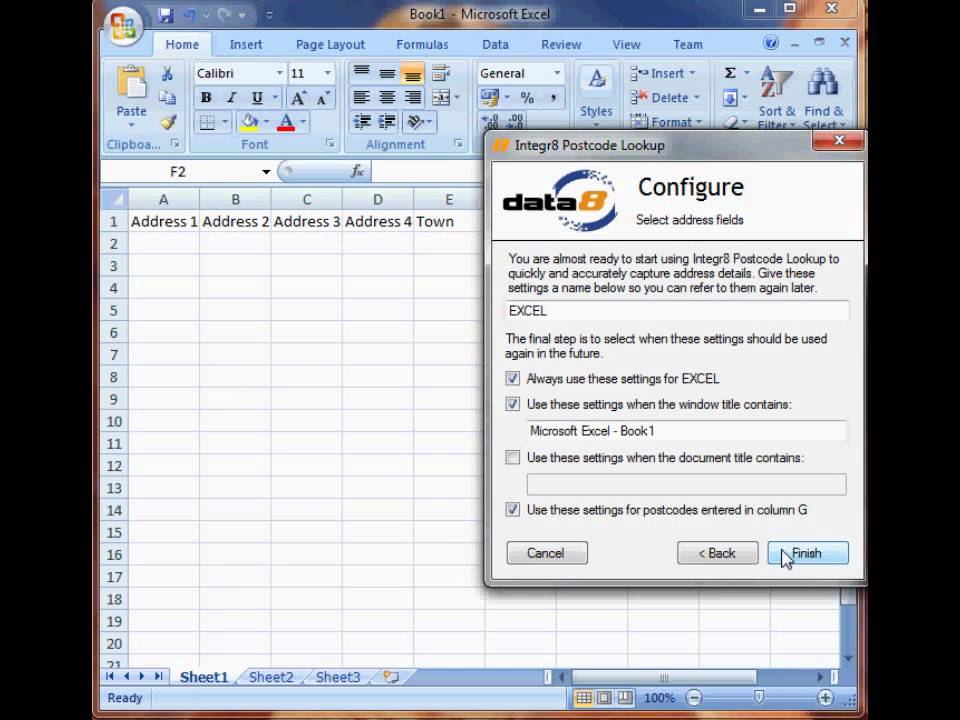960x720 pixels.
Task: Open the font size 11 dropdown
Action: pyautogui.click(x=328, y=73)
